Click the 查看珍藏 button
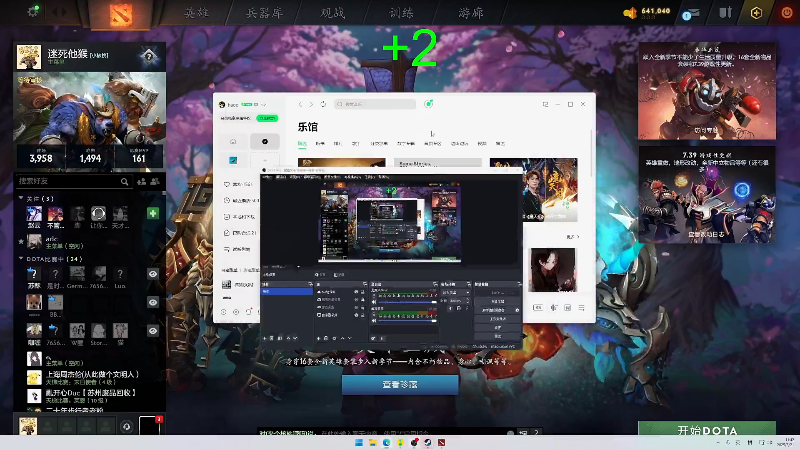800x450 pixels. point(400,385)
